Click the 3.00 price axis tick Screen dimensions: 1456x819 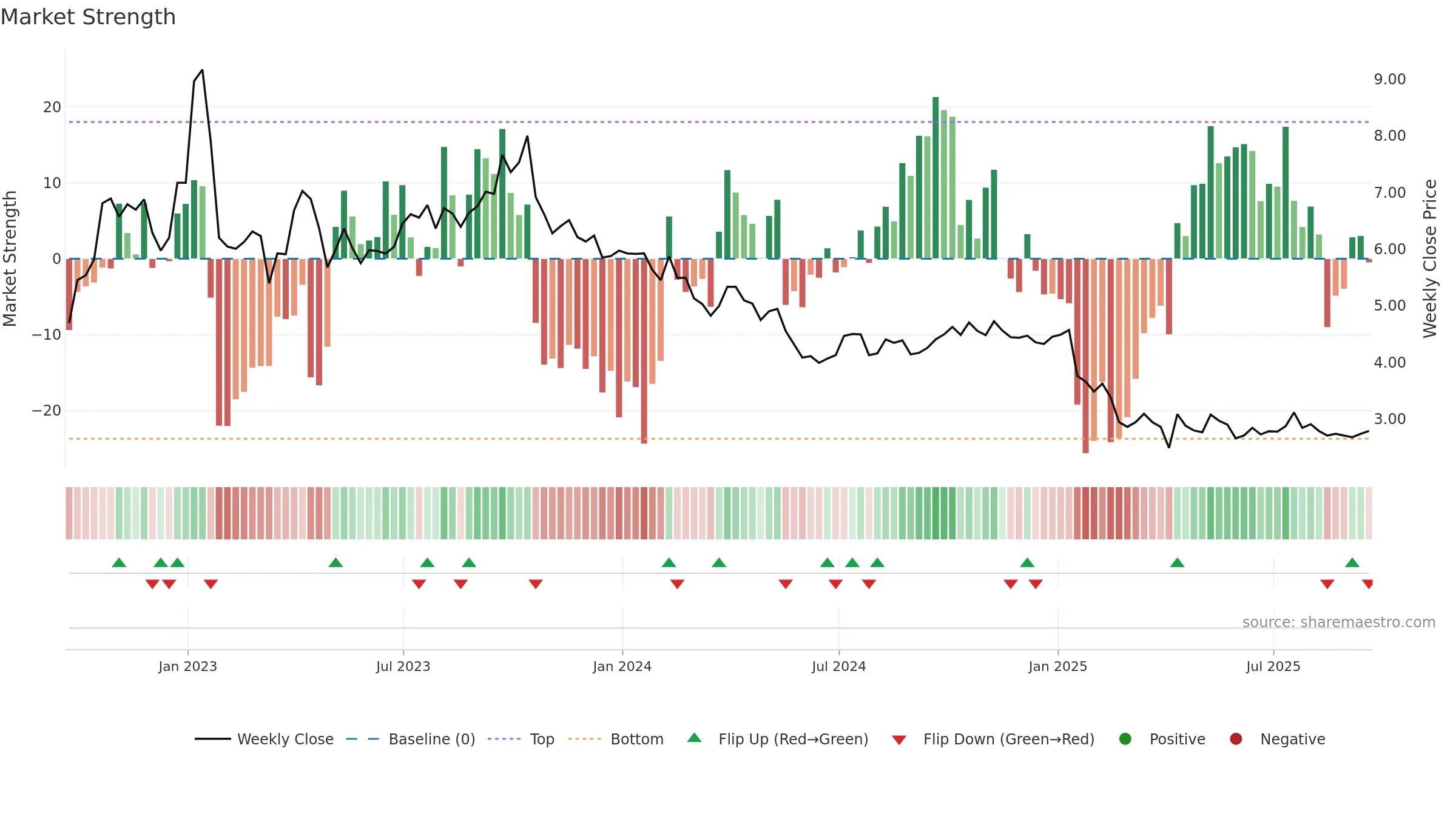tap(1390, 419)
